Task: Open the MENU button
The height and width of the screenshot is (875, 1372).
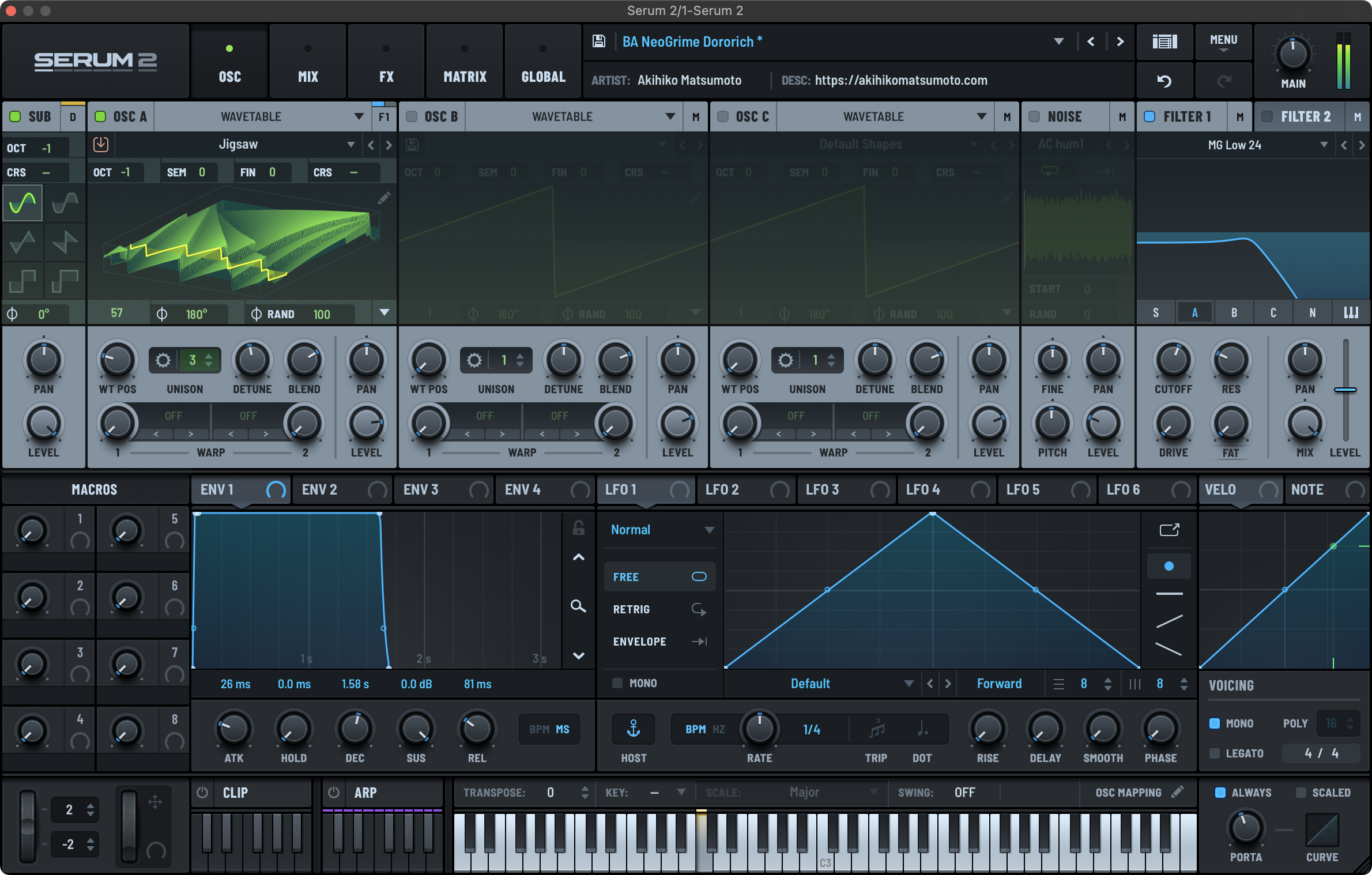Action: point(1223,42)
